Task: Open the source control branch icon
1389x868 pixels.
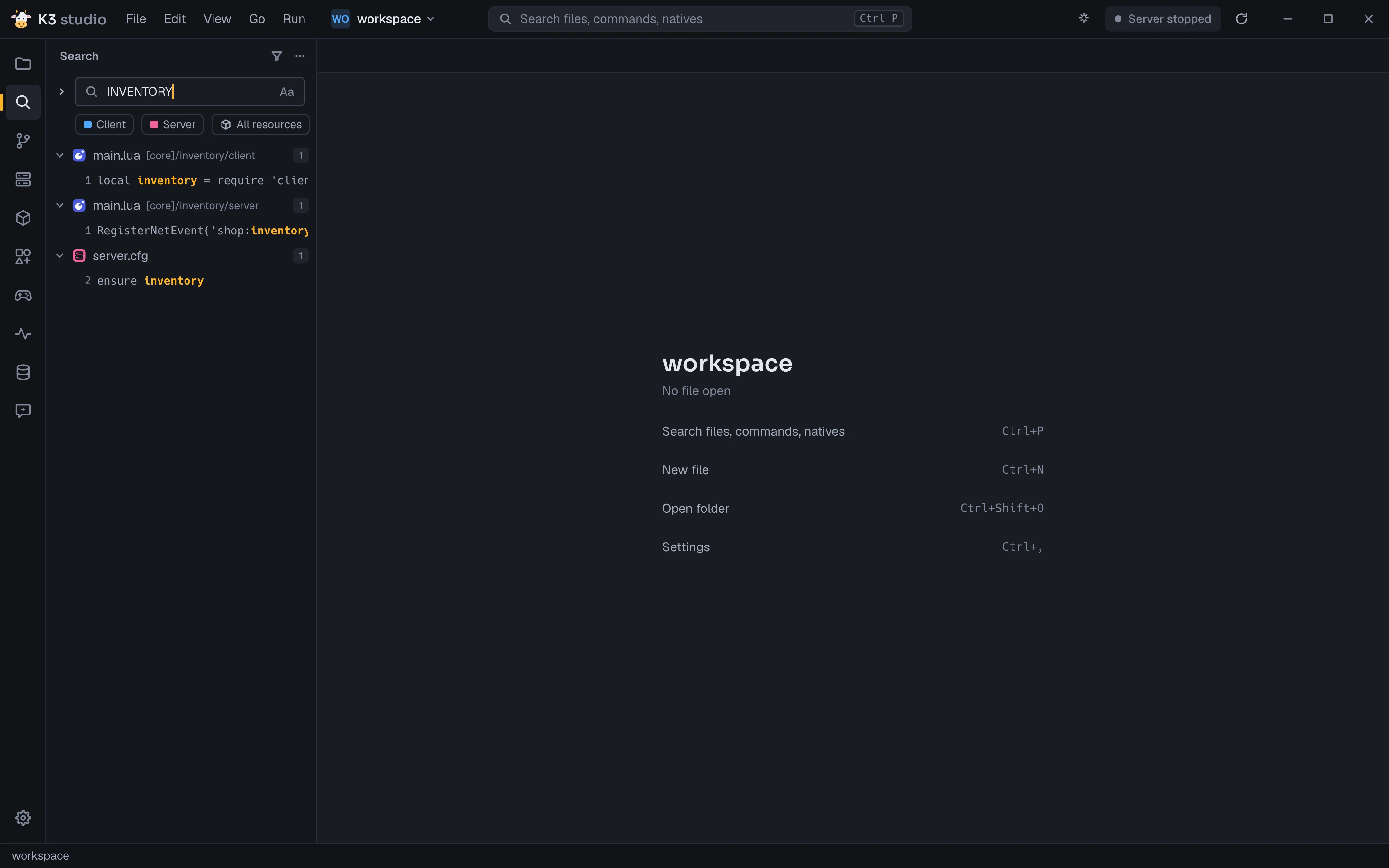Action: coord(23,141)
